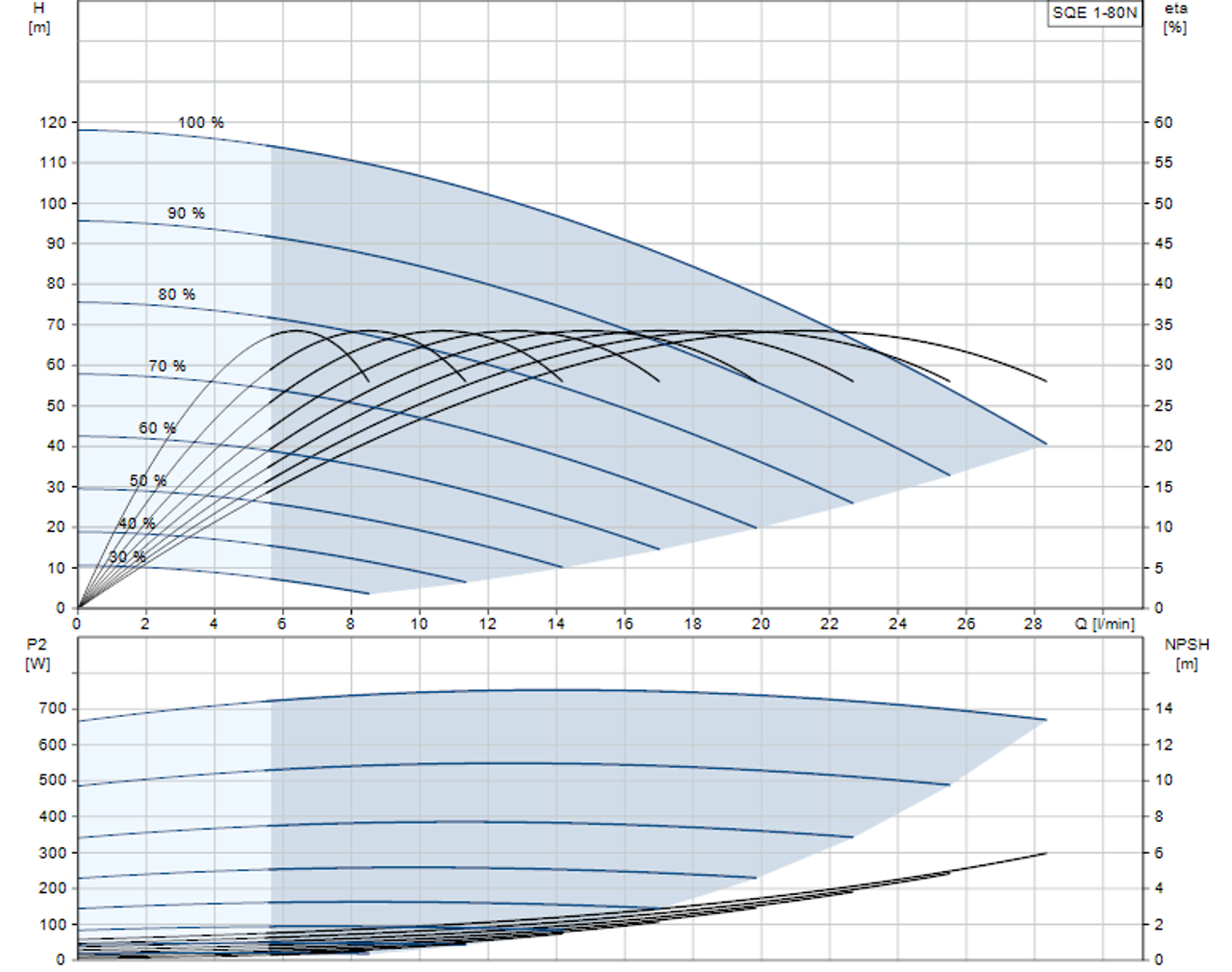Select the 26 tick on the Q axis
The image size is (1232, 972).
click(x=965, y=624)
